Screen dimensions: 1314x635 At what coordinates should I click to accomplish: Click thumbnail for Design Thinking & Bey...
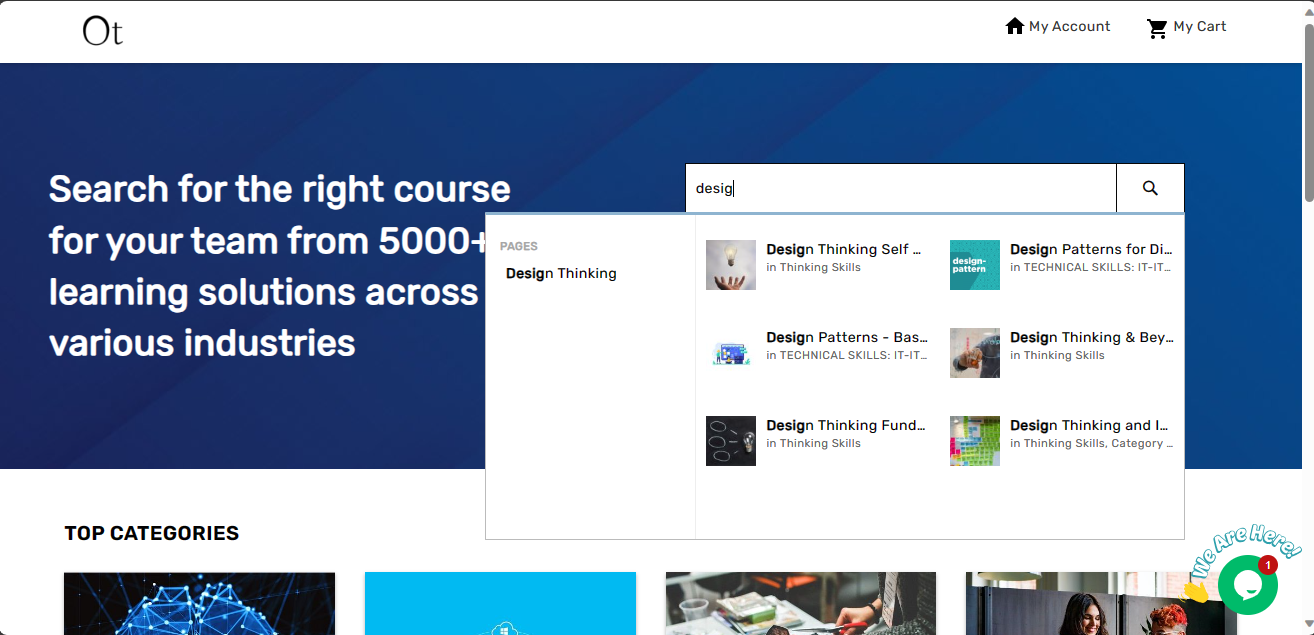click(x=975, y=353)
